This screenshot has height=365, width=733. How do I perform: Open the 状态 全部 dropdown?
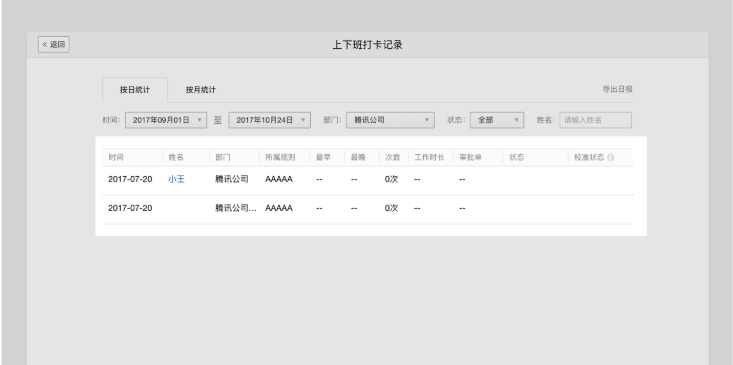[x=497, y=120]
